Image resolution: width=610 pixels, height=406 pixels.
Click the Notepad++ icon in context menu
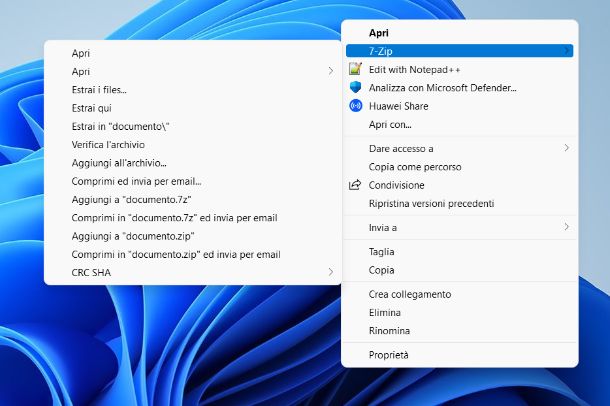pos(355,69)
